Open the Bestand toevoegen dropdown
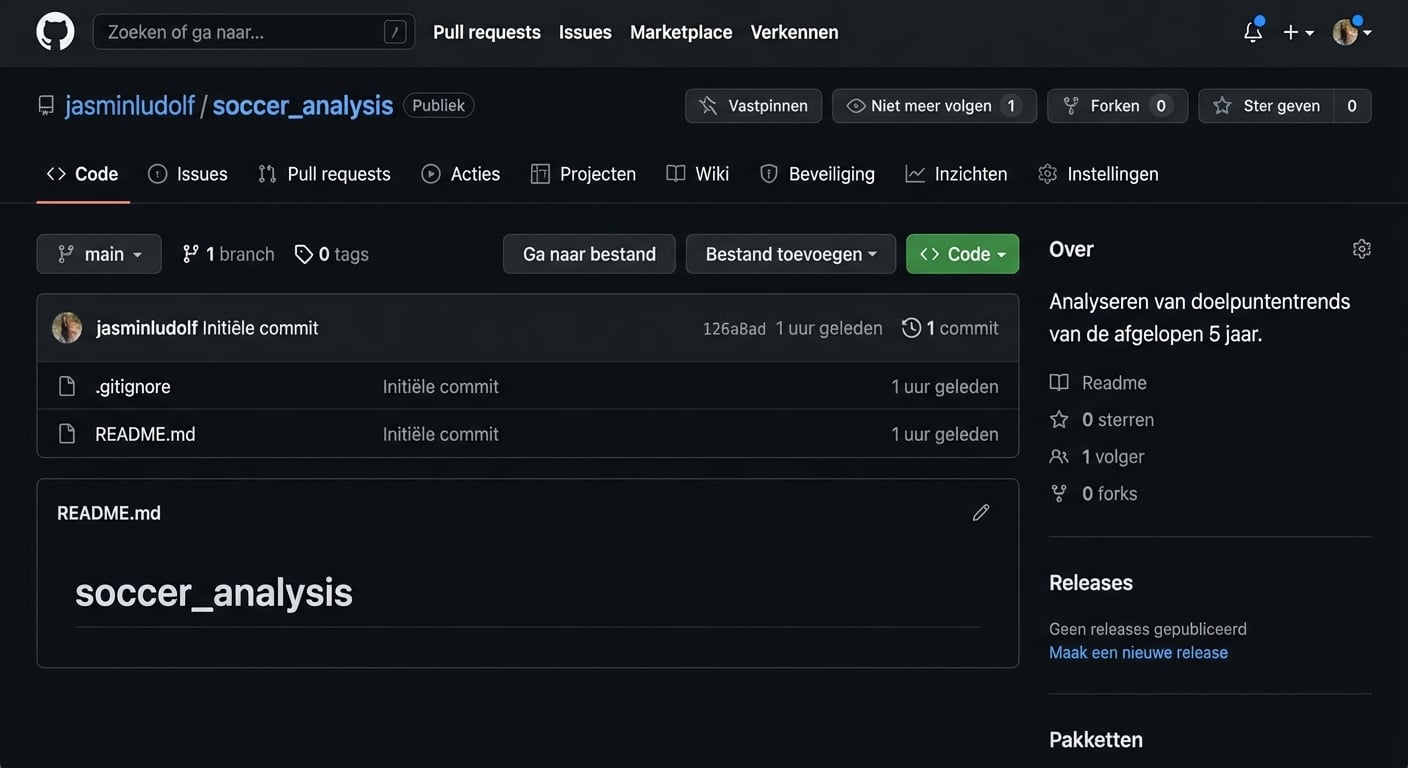 click(x=790, y=254)
